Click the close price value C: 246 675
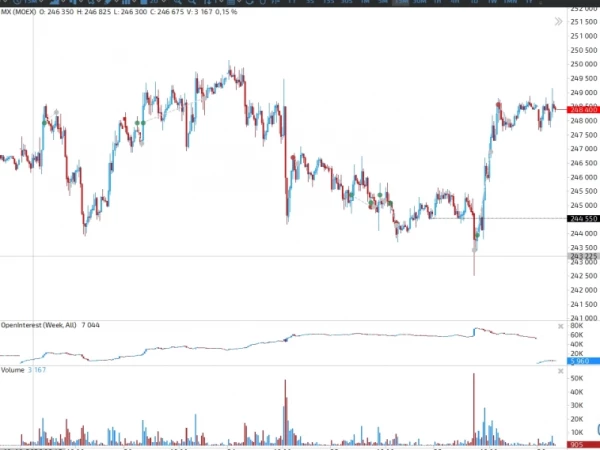The width and height of the screenshot is (600, 450). (167, 12)
